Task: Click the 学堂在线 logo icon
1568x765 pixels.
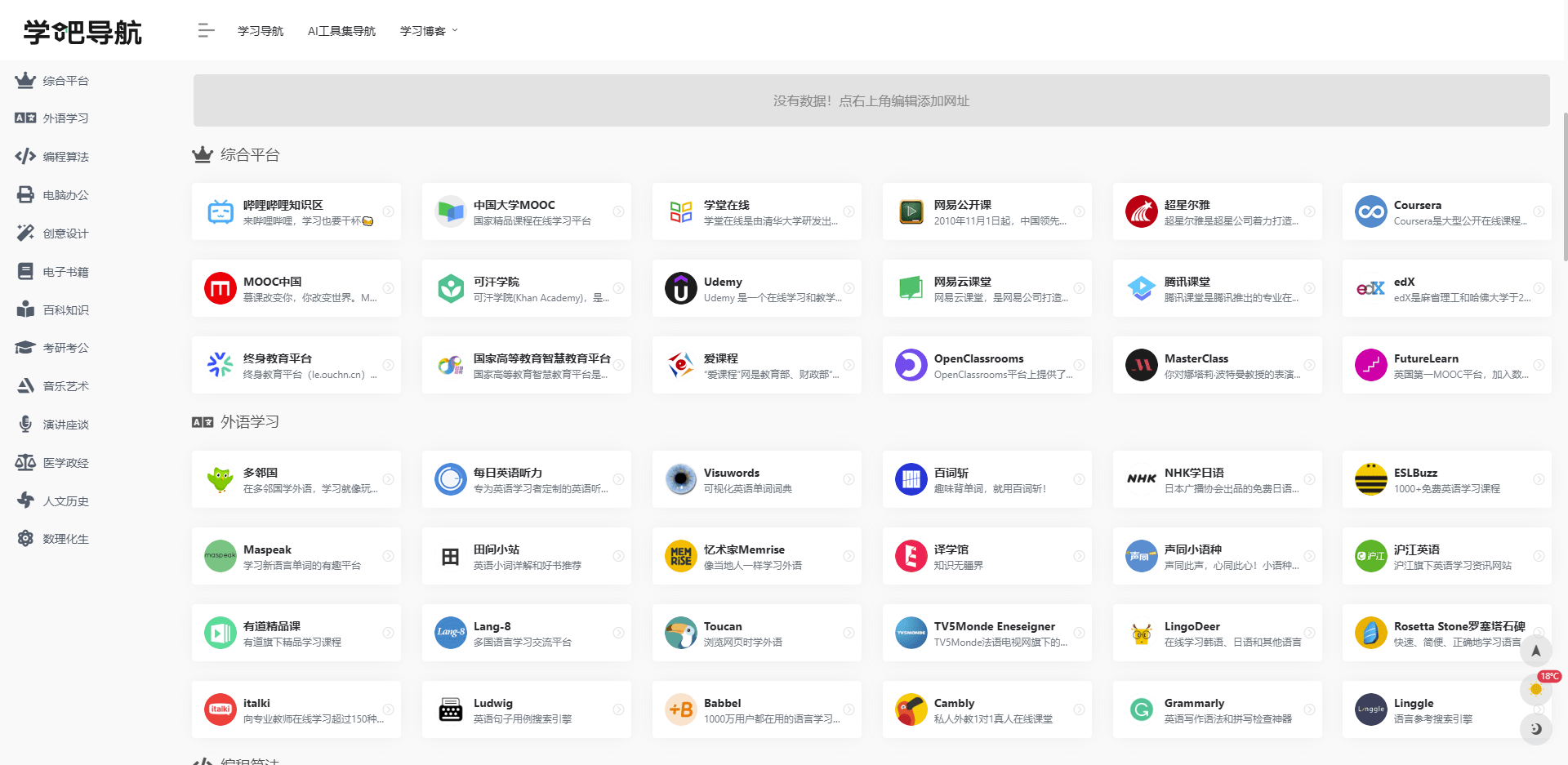Action: pos(681,211)
